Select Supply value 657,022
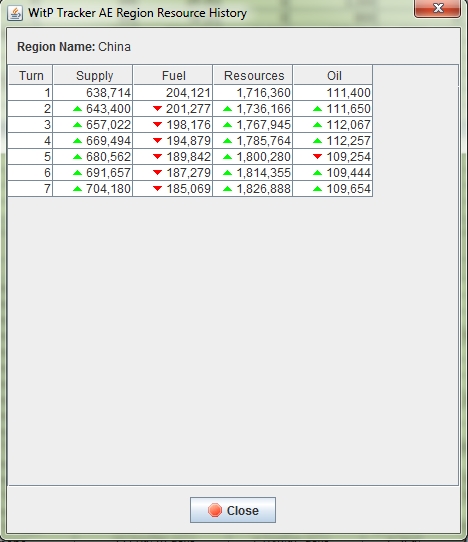Viewport: 468px width, 542px height. (93, 124)
